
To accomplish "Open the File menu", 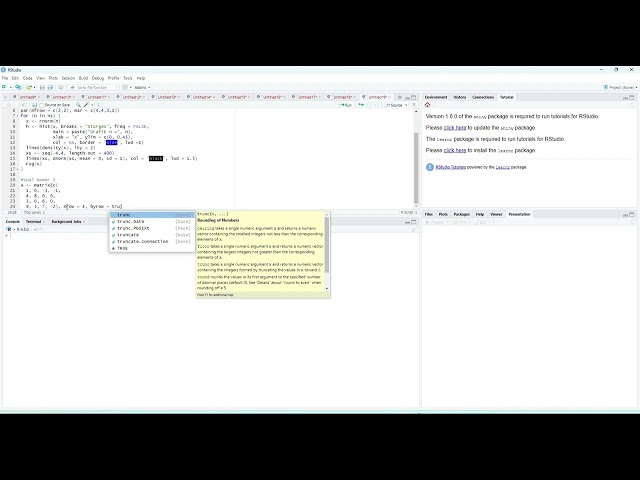I will (5, 78).
